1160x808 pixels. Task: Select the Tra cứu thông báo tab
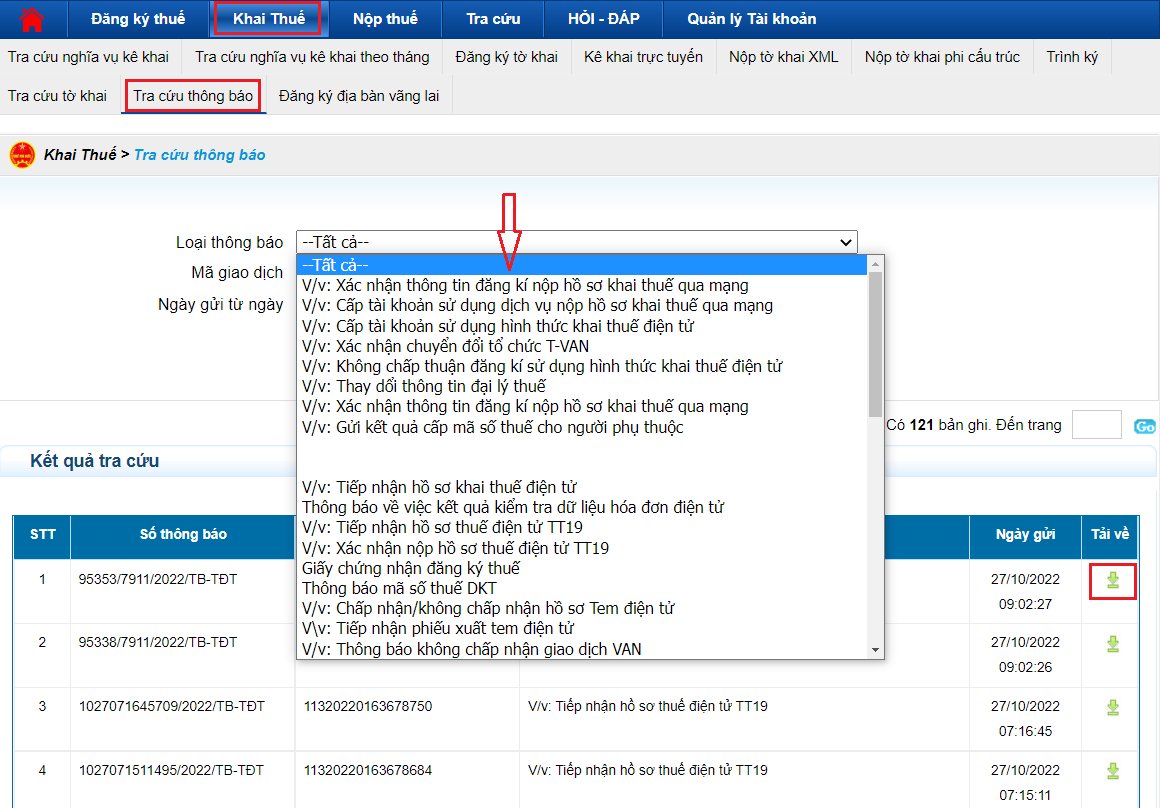click(x=193, y=96)
